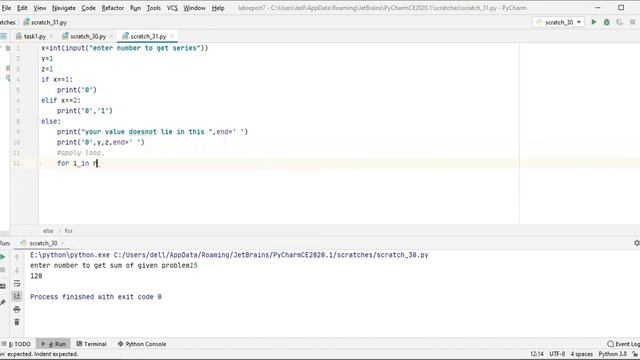Click the Python 3.8 interpreter selector

pyautogui.click(x=612, y=354)
